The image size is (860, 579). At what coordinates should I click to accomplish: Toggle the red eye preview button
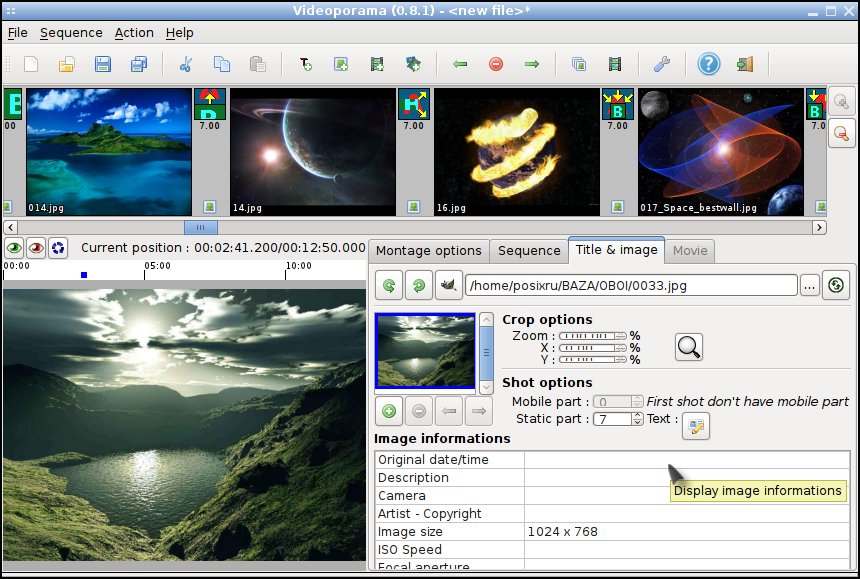36,248
